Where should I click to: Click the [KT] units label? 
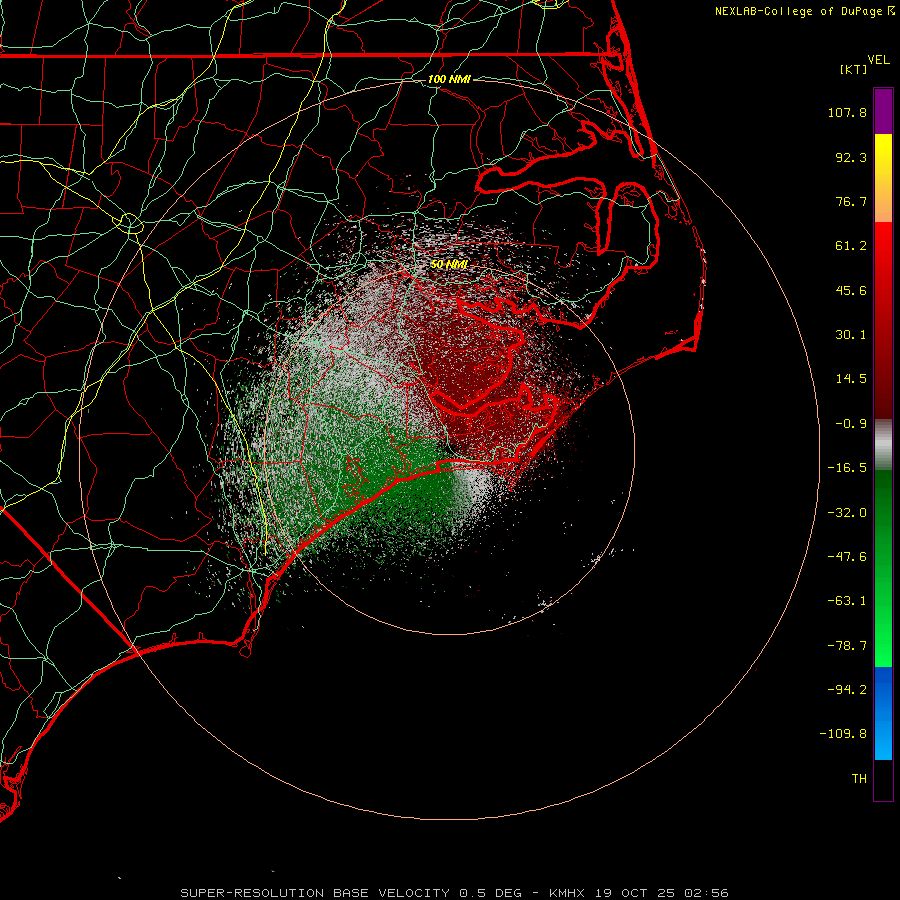tap(853, 69)
